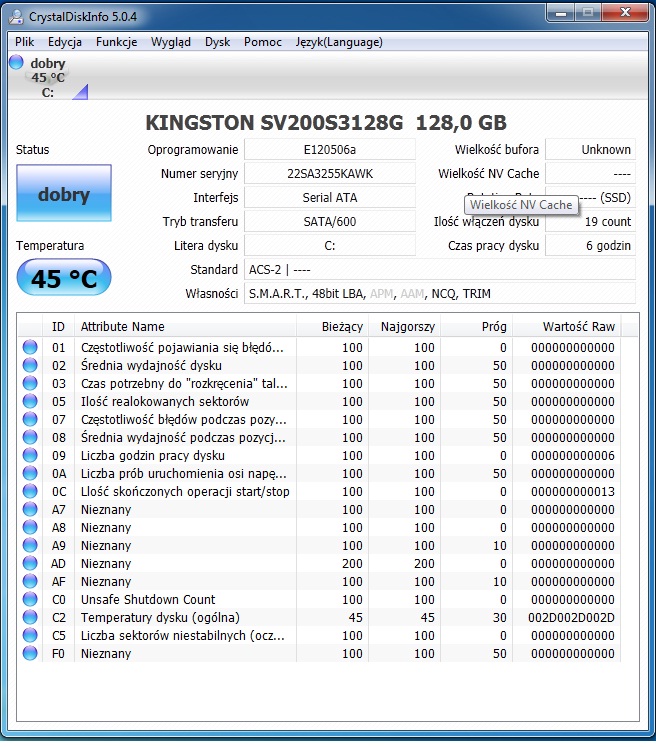656x747 pixels.
Task: Click the ID column header
Action: point(58,326)
